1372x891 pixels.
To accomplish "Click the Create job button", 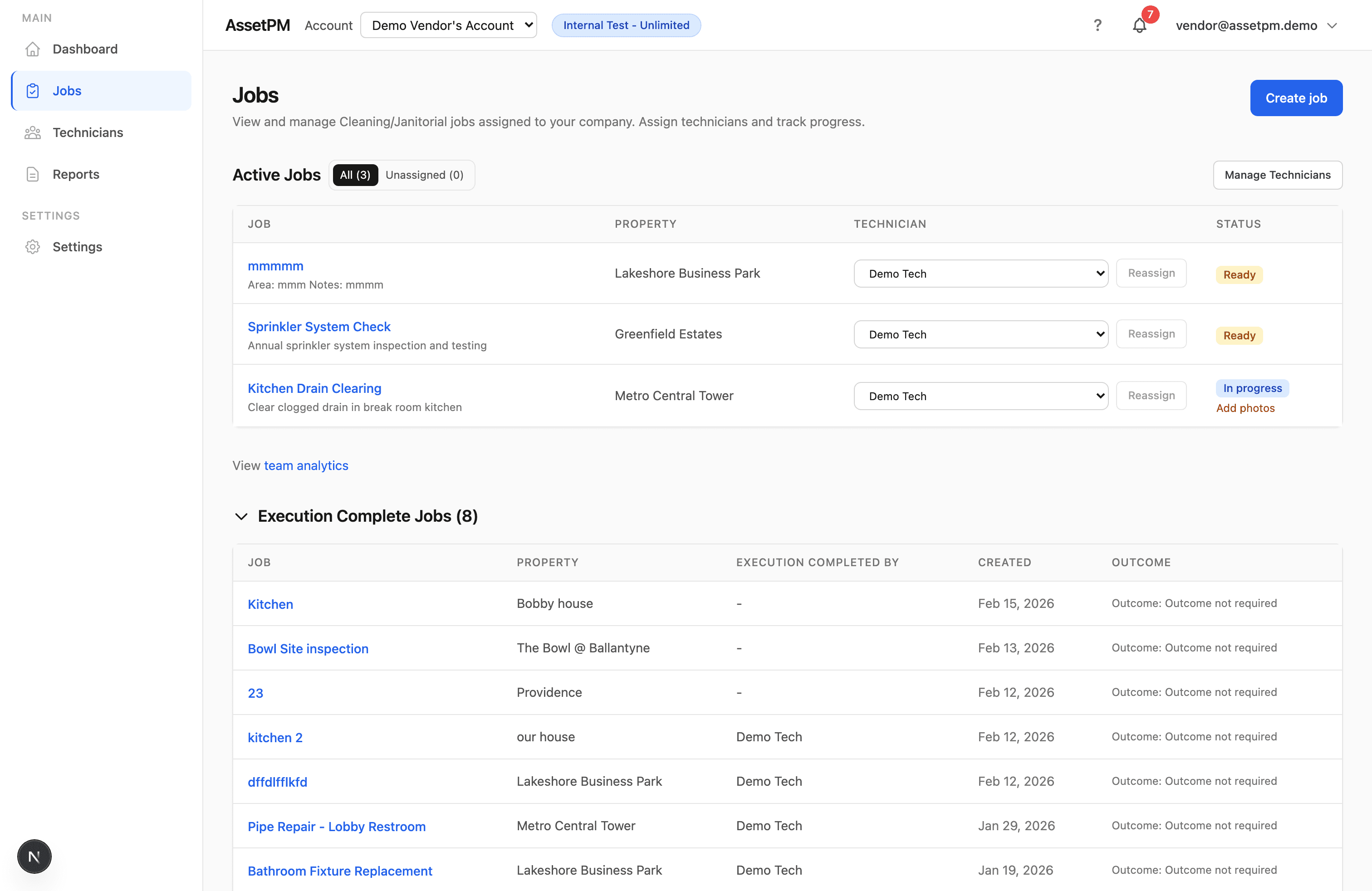I will (x=1296, y=98).
